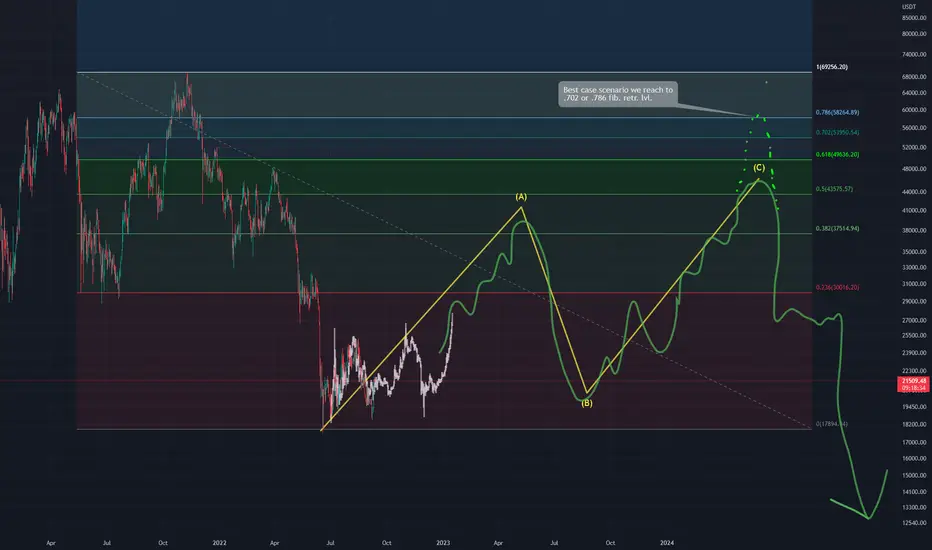Viewport: 932px width, 550px height.
Task: Click the 2024 label on time axis
Action: point(667,543)
